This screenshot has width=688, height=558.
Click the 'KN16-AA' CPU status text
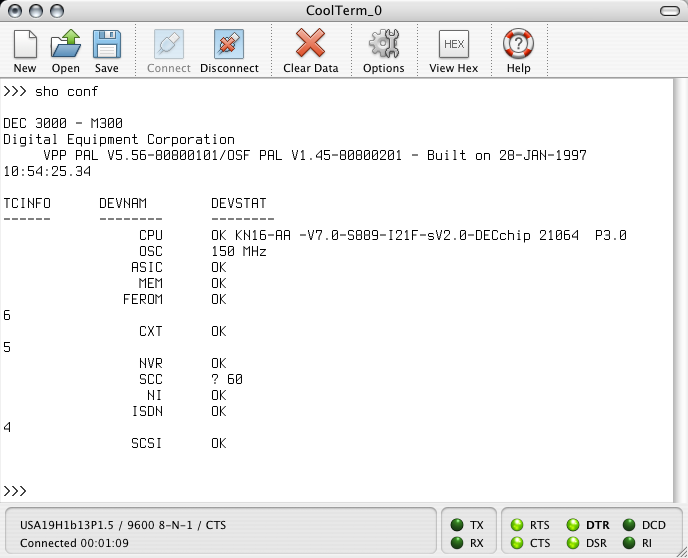point(263,235)
